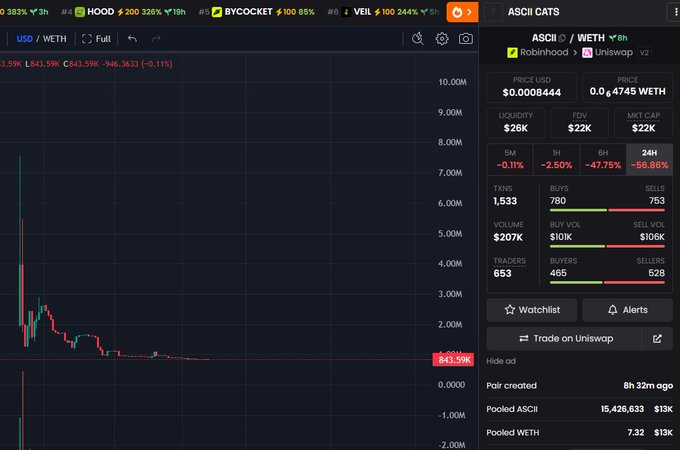Open the indicator replay clock icon
The image size is (680, 450).
(x=418, y=39)
